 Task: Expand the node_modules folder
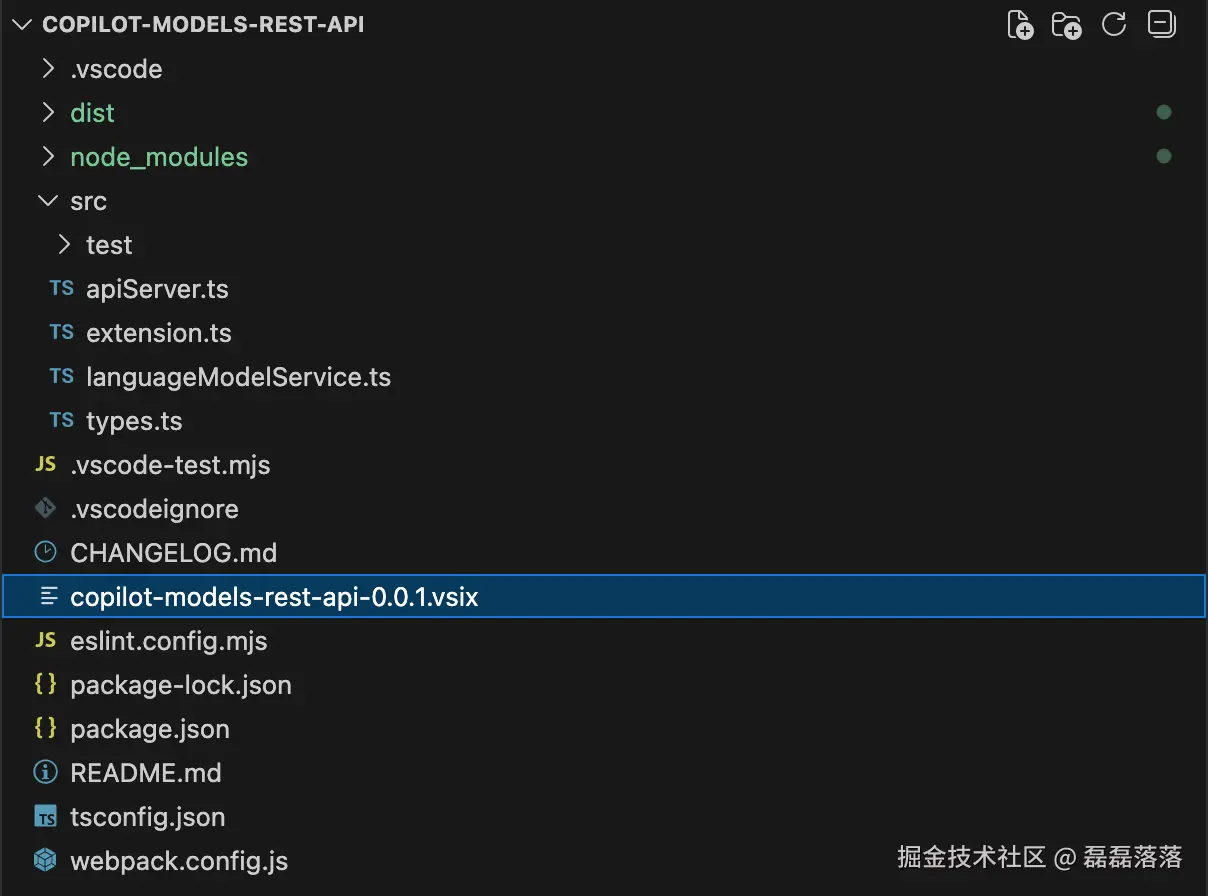[48, 156]
